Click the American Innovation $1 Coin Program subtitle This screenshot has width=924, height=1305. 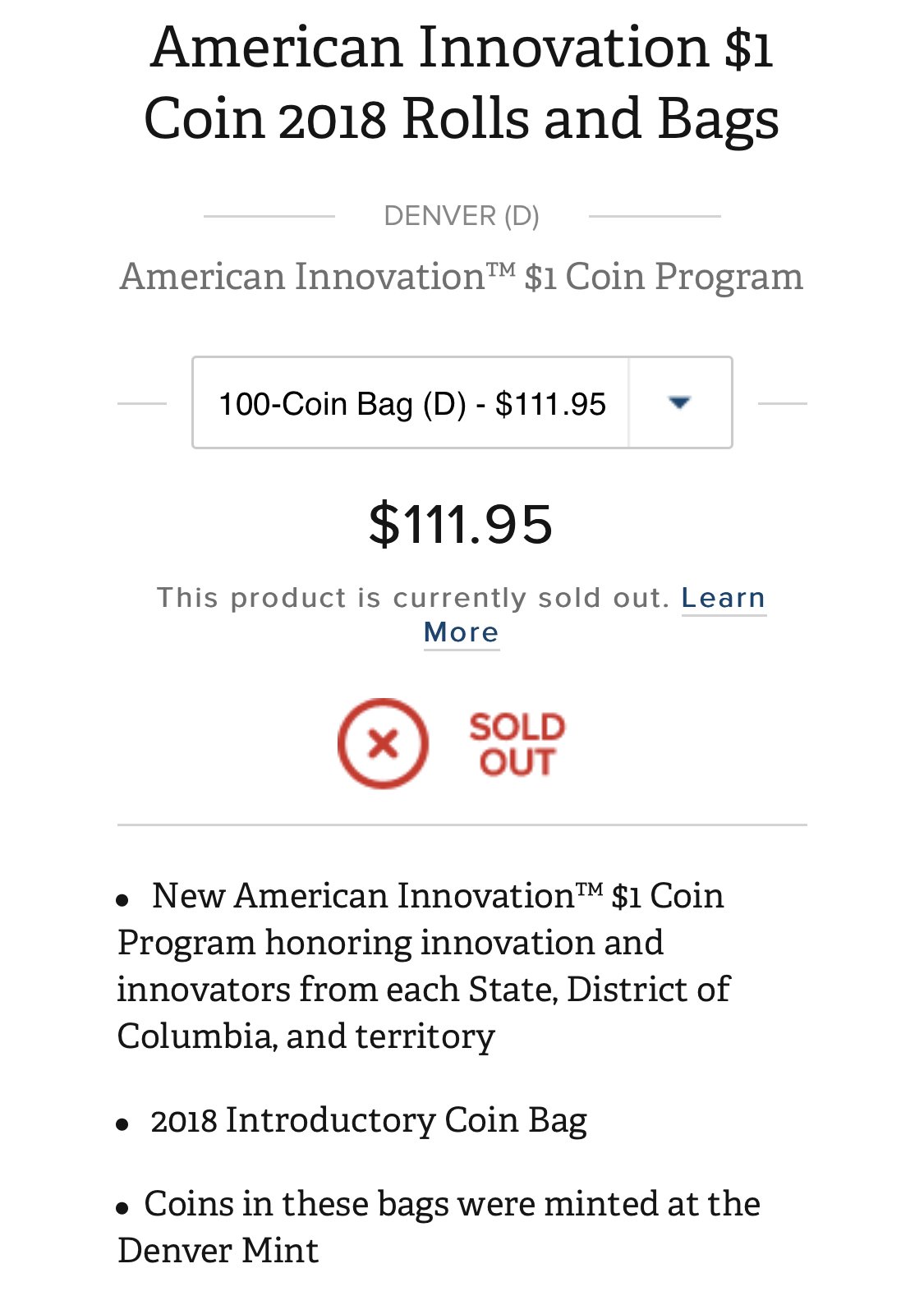point(462,276)
